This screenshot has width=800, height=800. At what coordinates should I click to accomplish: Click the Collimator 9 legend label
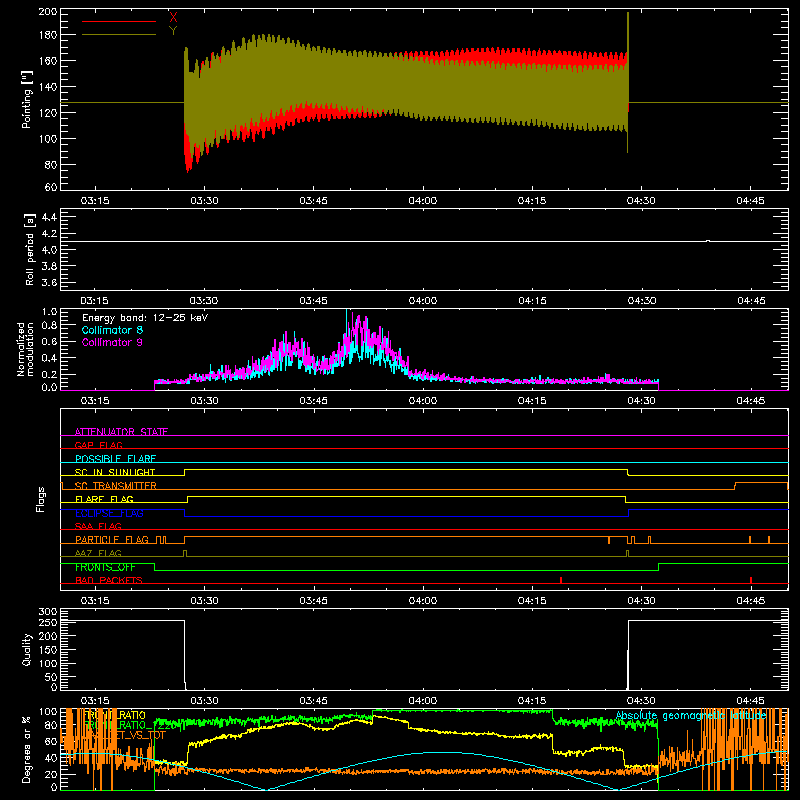pos(112,342)
